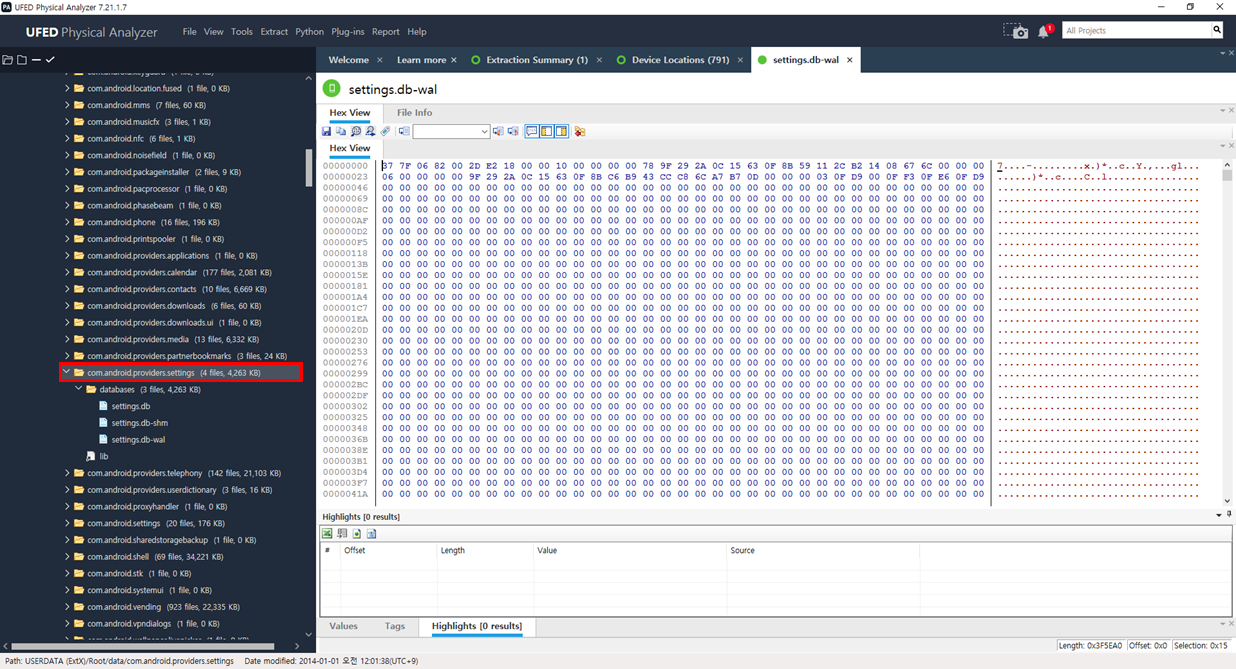Click the tree panel vertical scrollbar thumb

click(x=309, y=168)
